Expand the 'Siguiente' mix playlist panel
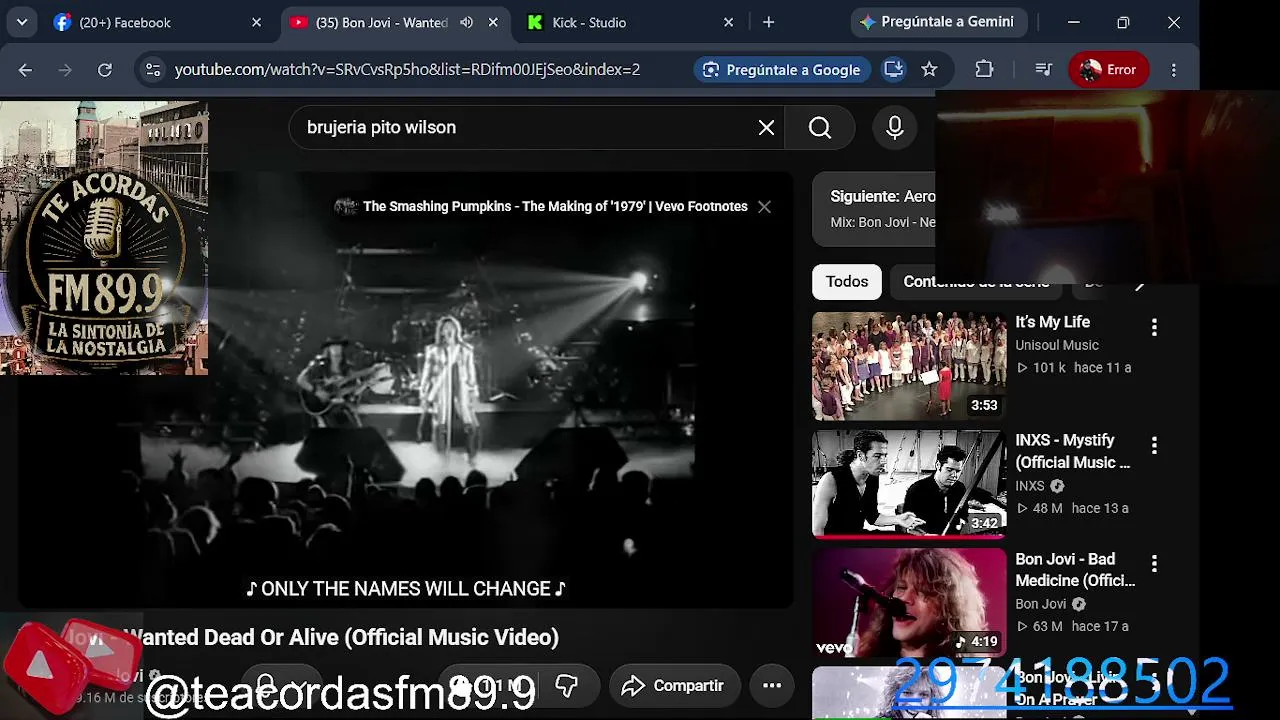The image size is (1280, 720). point(875,208)
